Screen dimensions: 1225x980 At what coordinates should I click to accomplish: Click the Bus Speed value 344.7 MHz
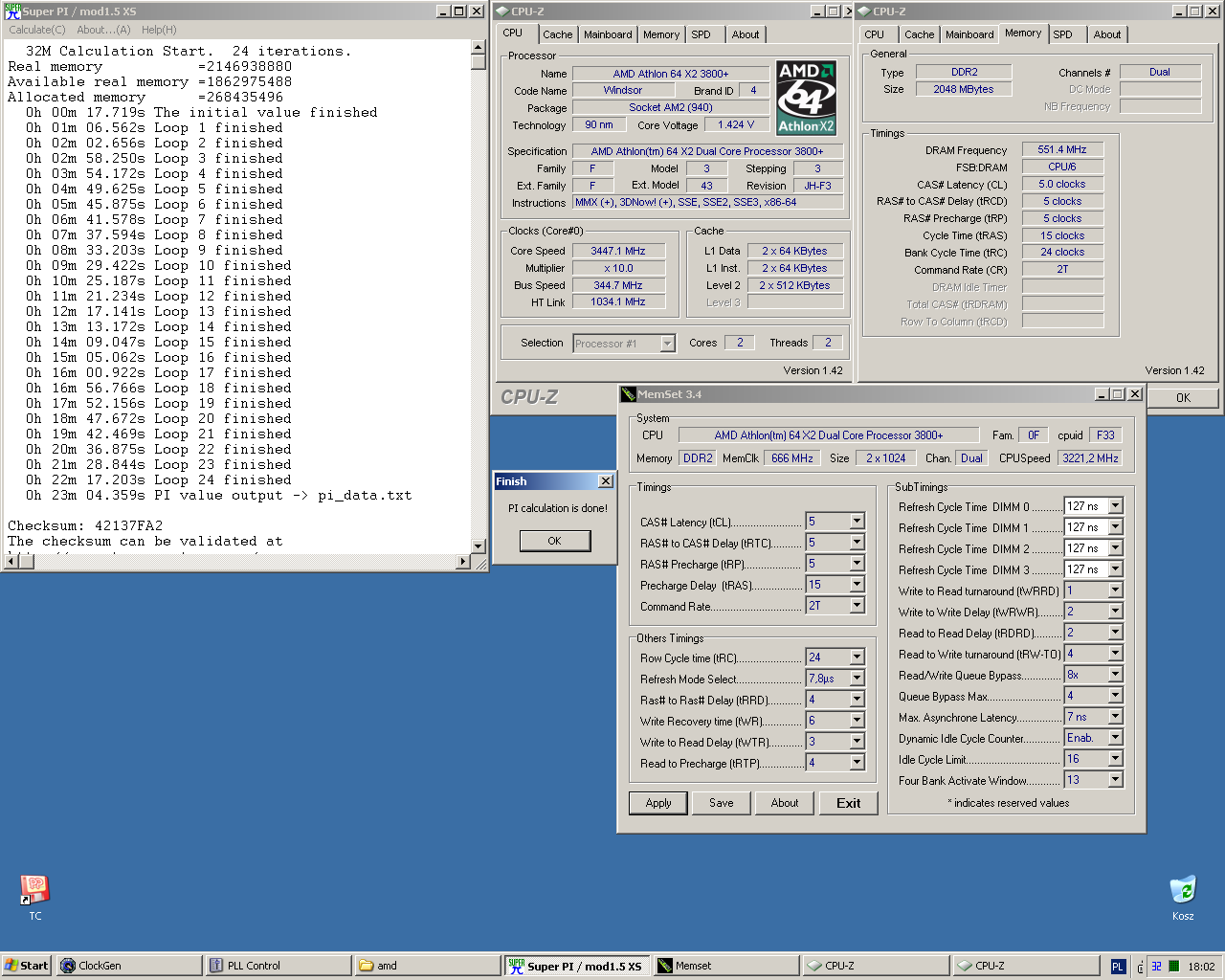(618, 285)
